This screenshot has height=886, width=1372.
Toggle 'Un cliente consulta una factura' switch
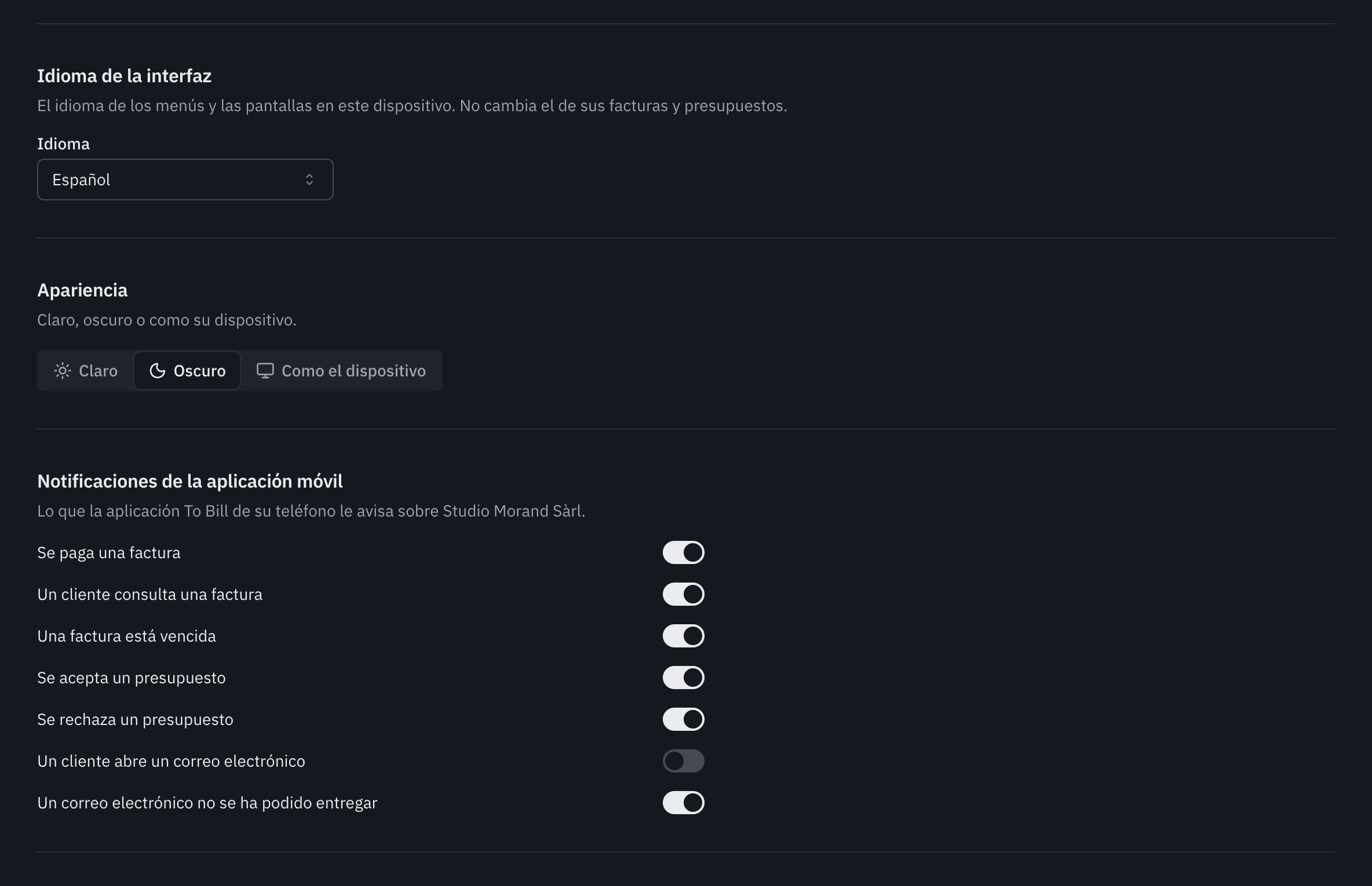[684, 594]
